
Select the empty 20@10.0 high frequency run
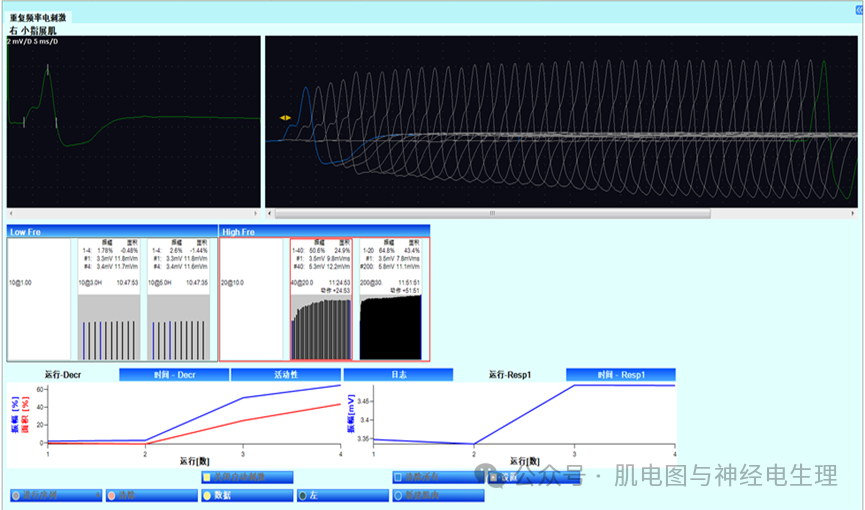tap(252, 300)
